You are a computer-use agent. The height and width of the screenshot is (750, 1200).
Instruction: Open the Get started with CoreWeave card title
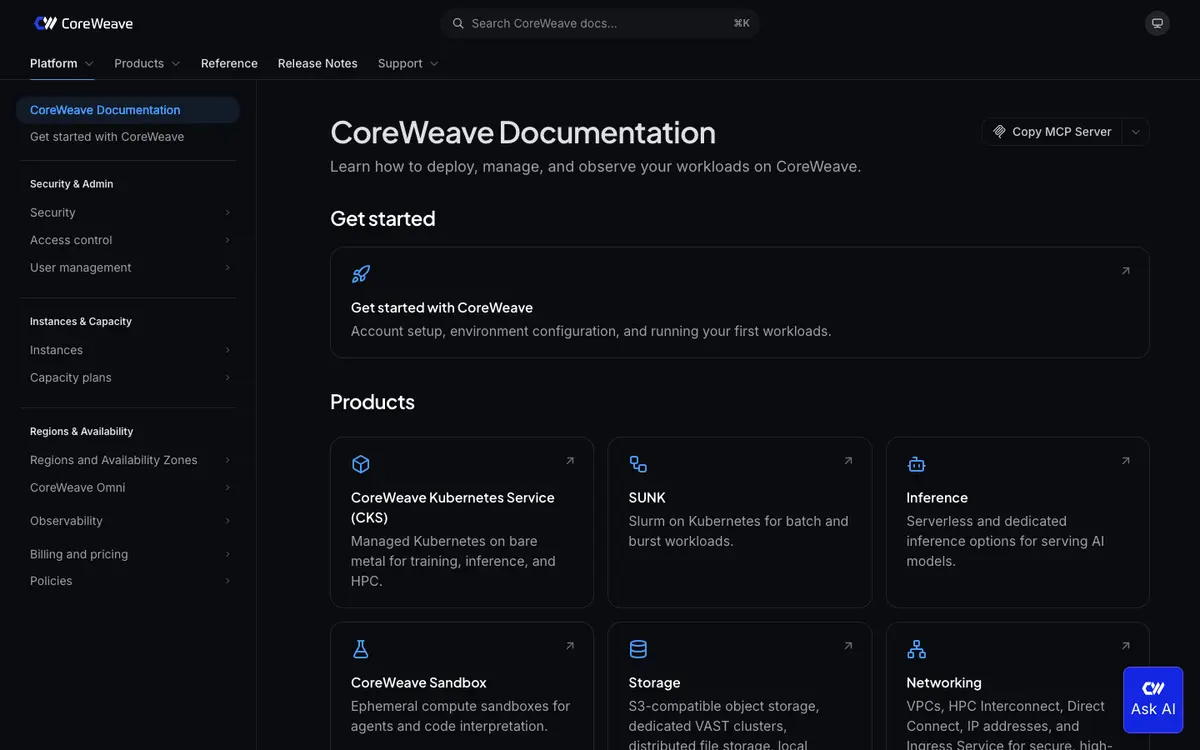[x=442, y=308]
